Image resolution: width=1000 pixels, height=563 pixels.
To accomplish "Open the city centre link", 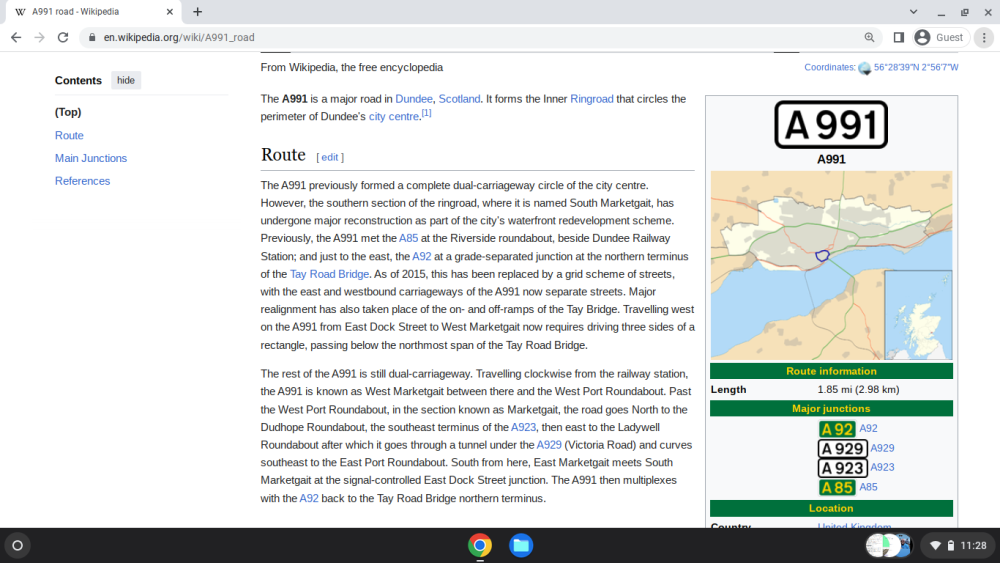I will point(393,117).
